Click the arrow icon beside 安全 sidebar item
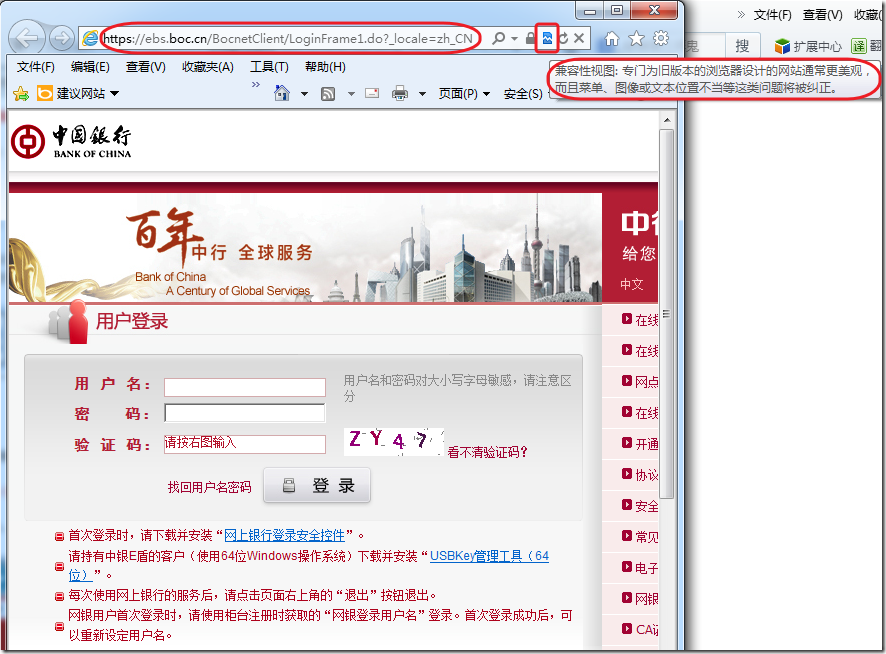Screen dimensions: 886x654 click(x=626, y=504)
